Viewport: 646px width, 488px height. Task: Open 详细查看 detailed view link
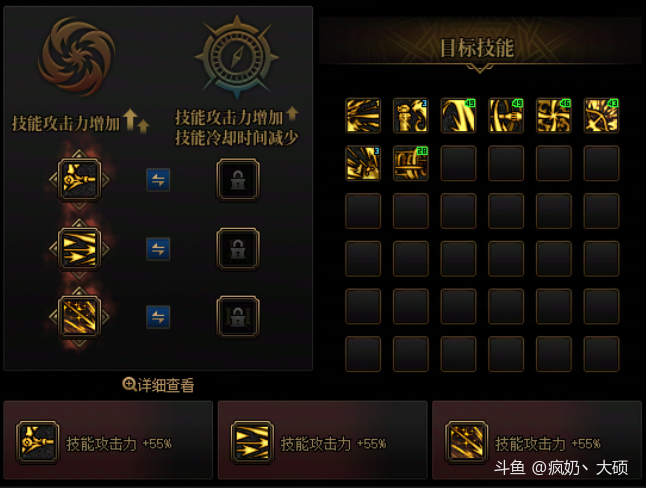[158, 385]
